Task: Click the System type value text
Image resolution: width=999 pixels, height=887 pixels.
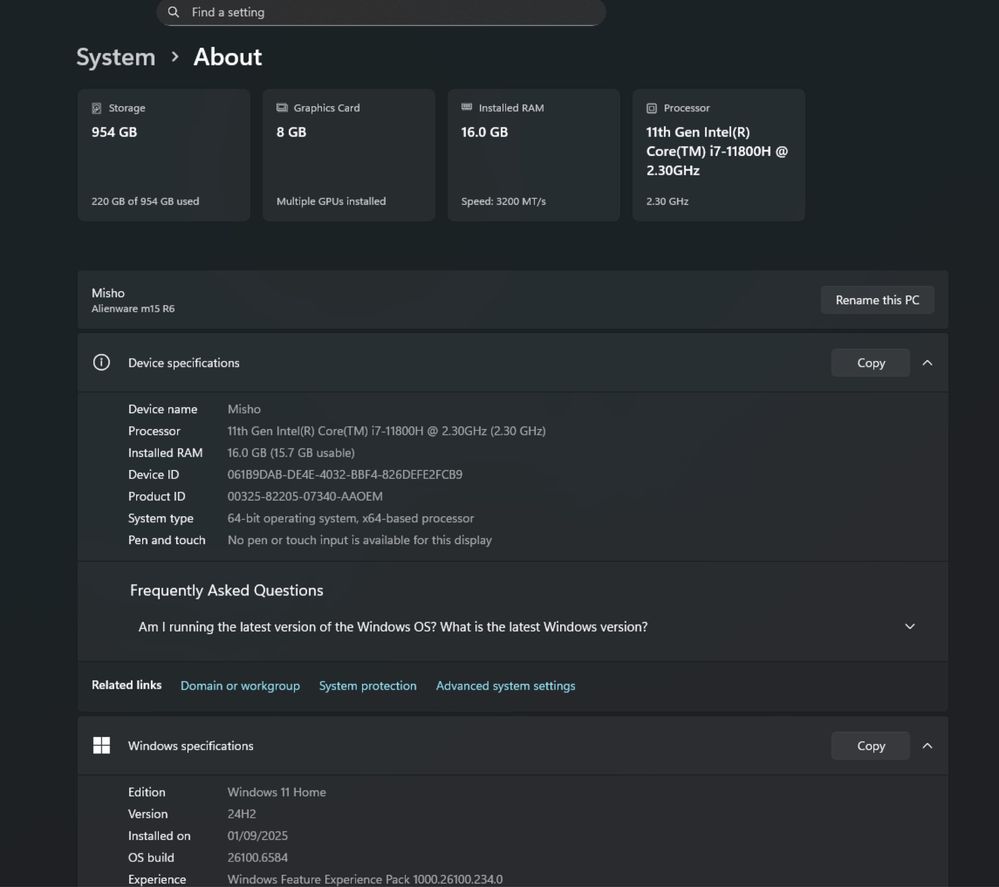Action: [350, 518]
